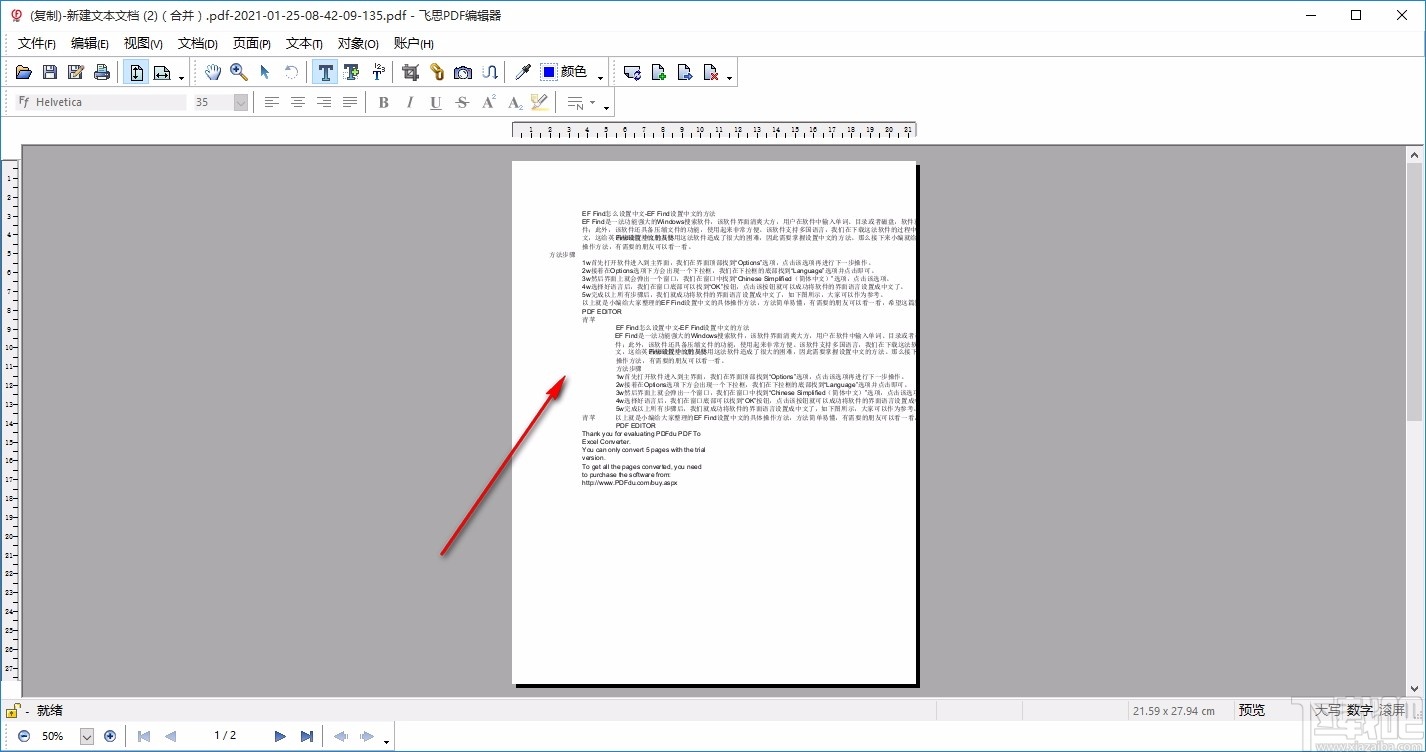Viewport: 1426px width, 752px height.
Task: Zoom in with the plus button
Action: click(110, 736)
